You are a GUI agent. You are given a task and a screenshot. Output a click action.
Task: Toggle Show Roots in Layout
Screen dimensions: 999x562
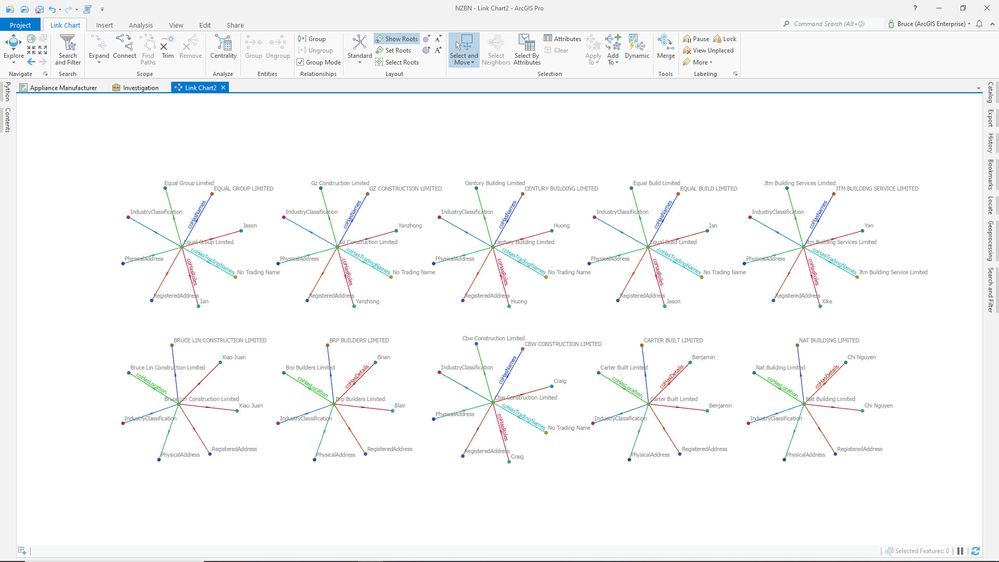pyautogui.click(x=396, y=39)
